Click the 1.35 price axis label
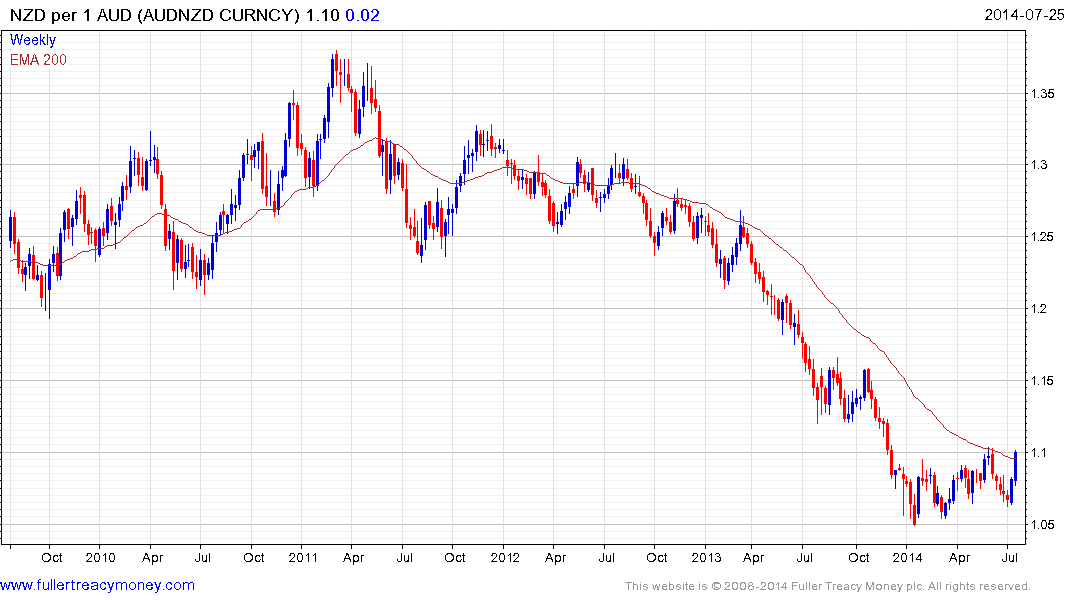 [1043, 93]
